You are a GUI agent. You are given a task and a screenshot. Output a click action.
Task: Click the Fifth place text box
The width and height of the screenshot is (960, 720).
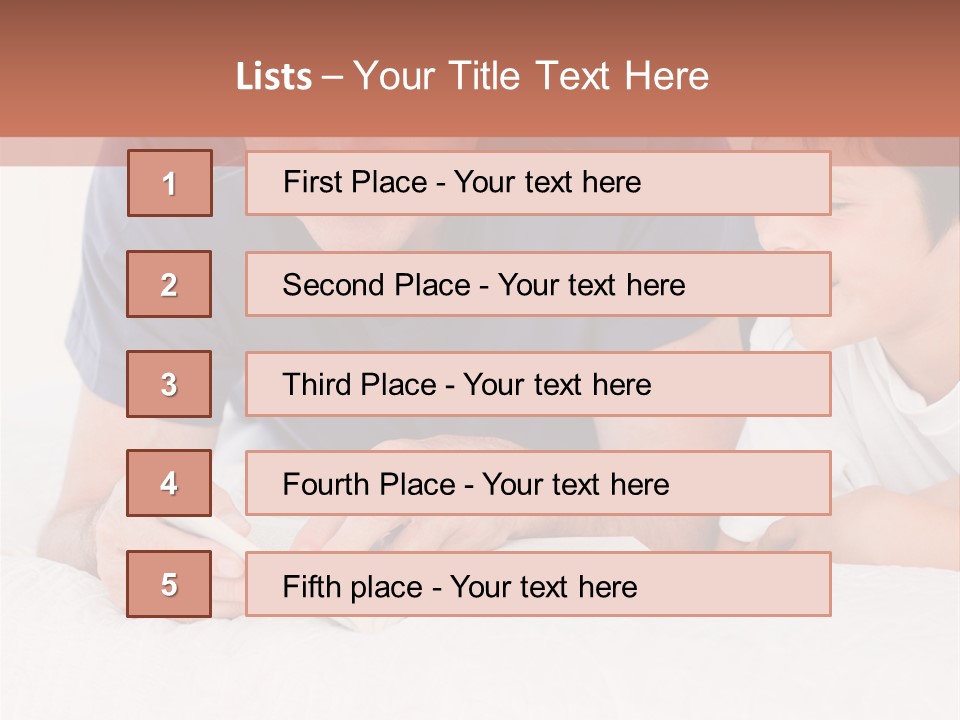(538, 584)
